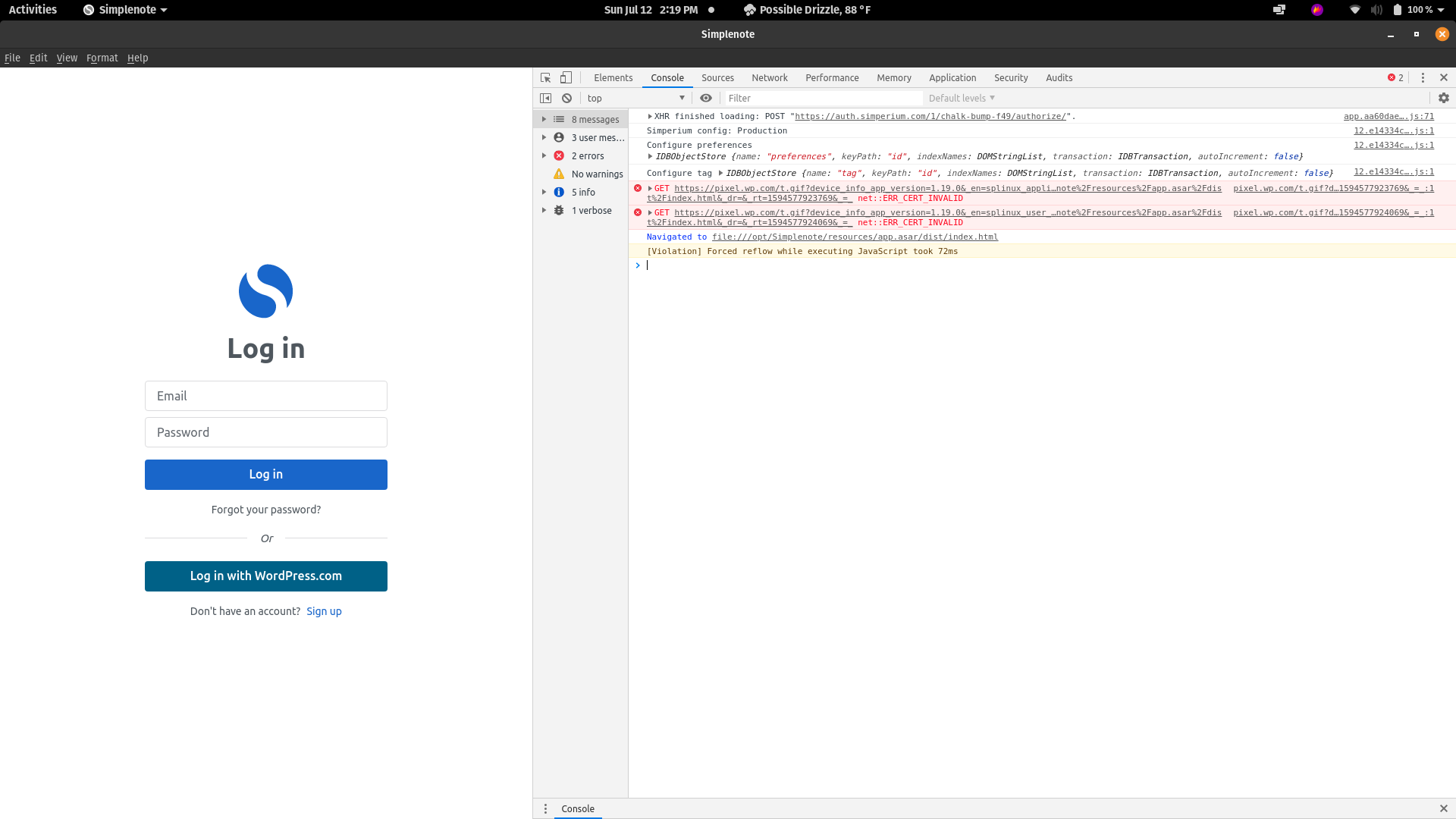The image size is (1456, 819).
Task: Open DevTools settings gear icon
Action: click(x=1443, y=98)
